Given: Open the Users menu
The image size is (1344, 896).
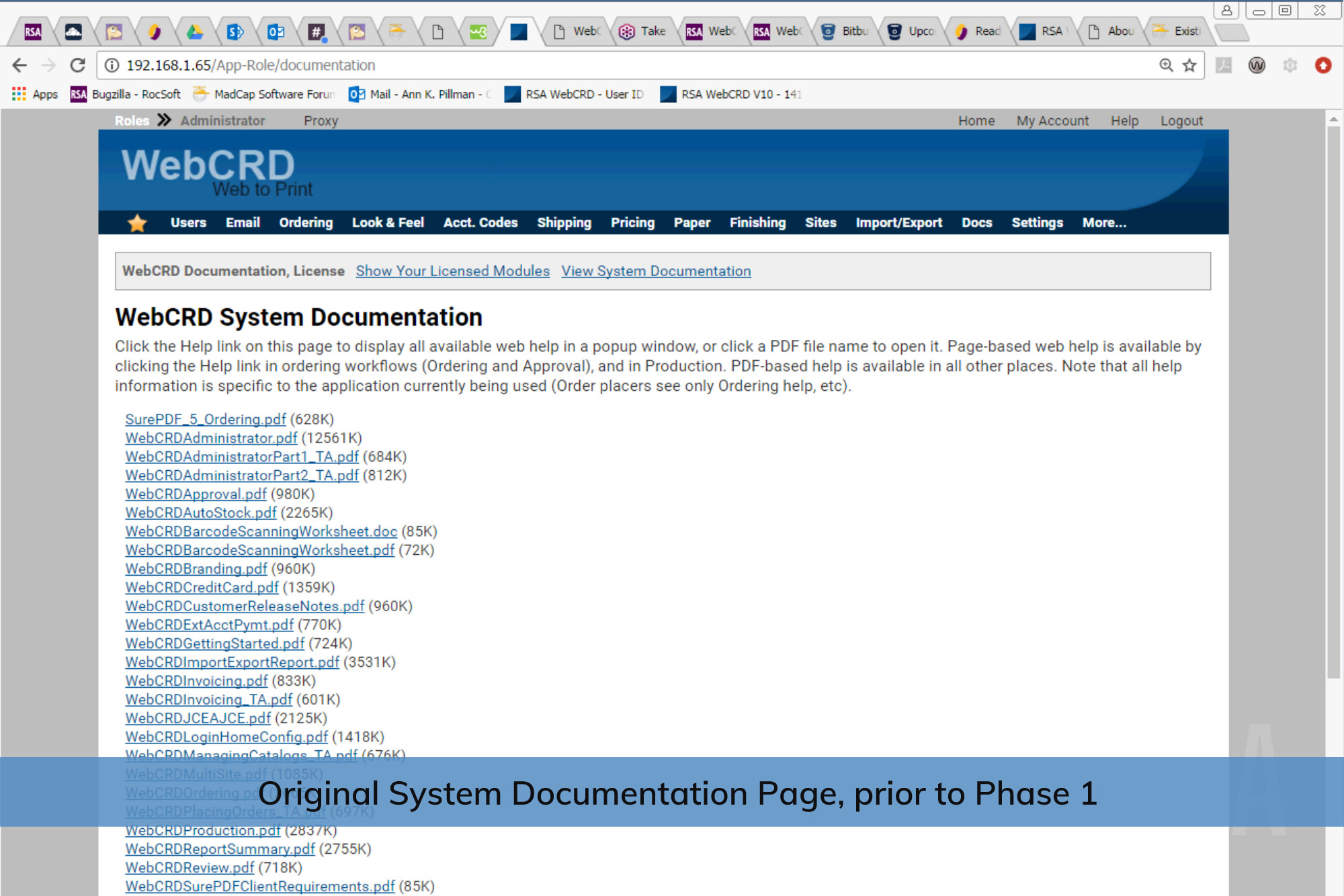Looking at the screenshot, I should click(x=188, y=223).
